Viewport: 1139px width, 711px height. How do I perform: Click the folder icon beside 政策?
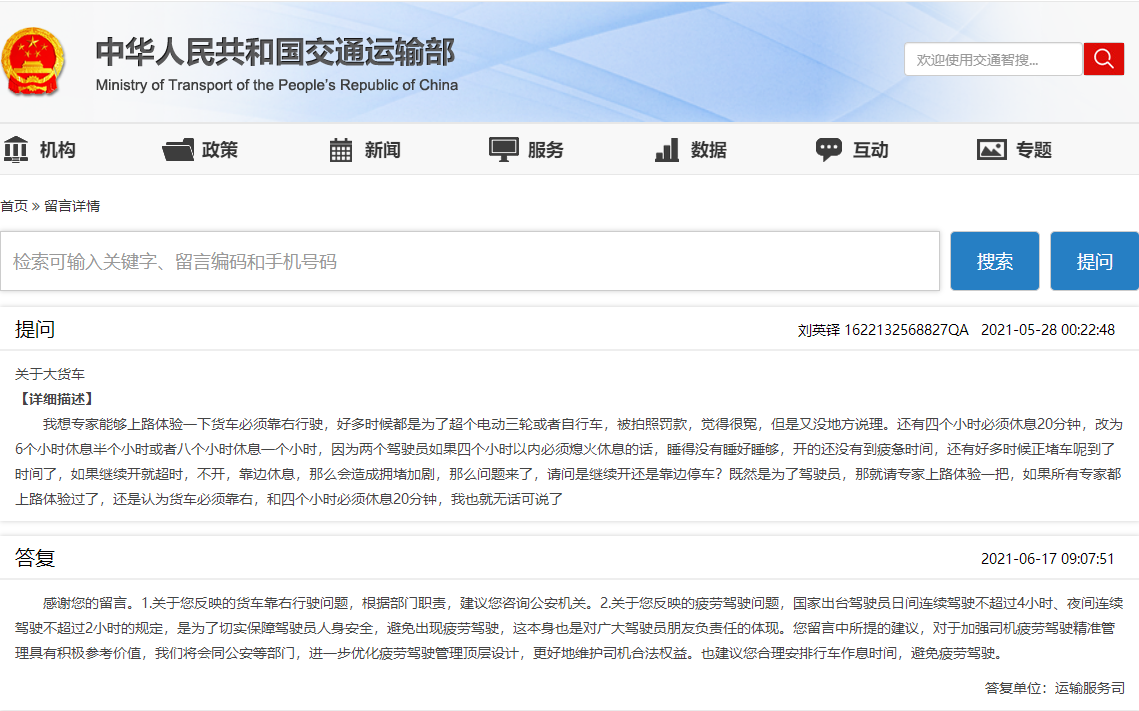click(x=178, y=150)
